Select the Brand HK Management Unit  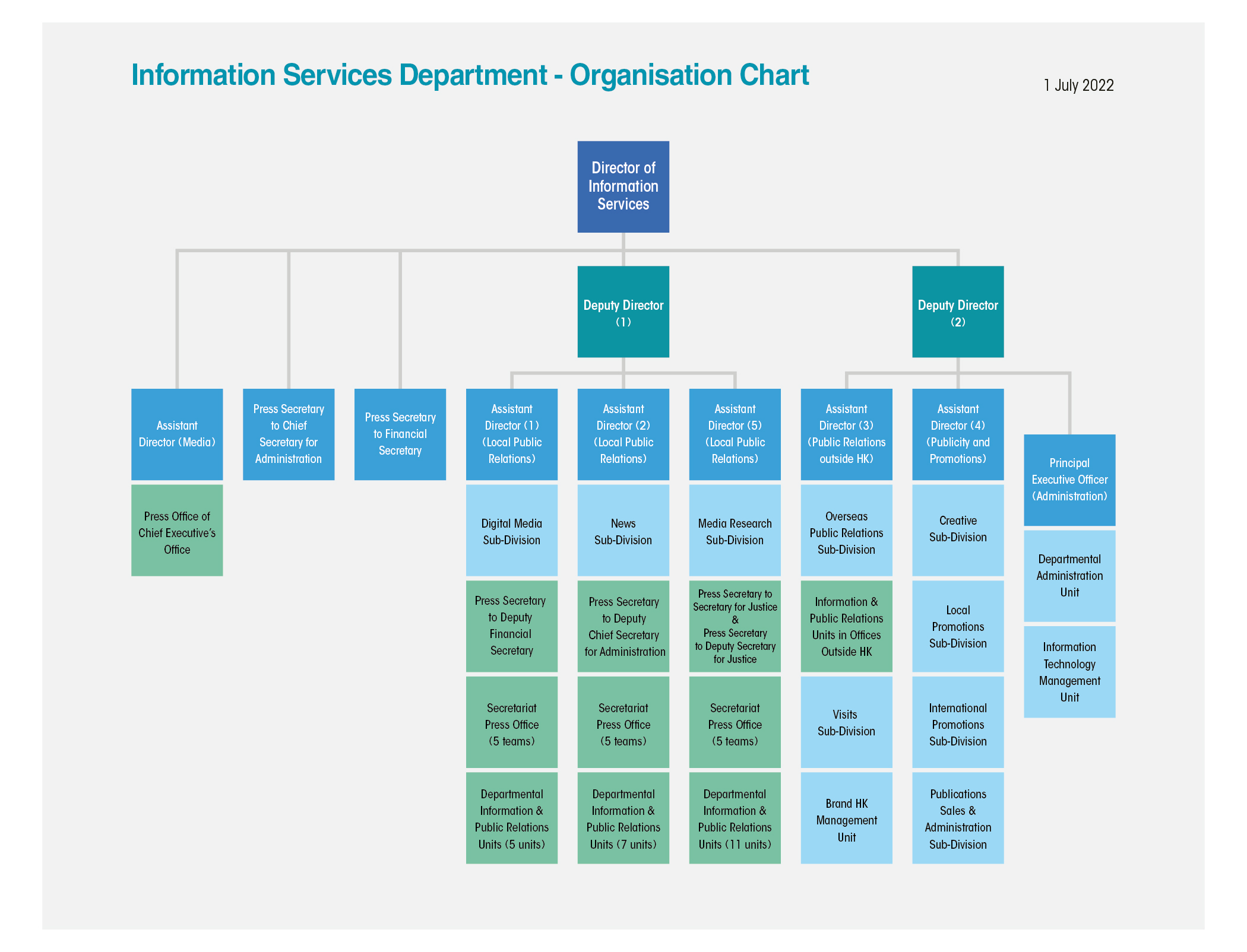pyautogui.click(x=846, y=820)
